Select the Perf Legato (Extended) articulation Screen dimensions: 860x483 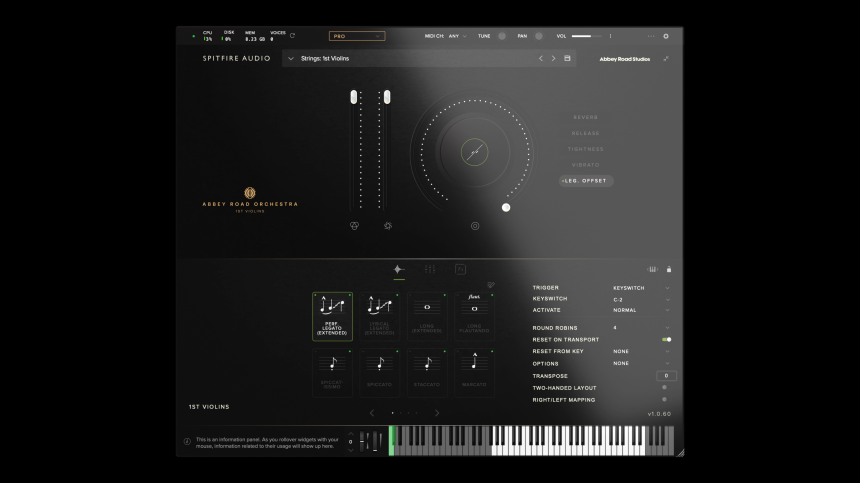332,316
